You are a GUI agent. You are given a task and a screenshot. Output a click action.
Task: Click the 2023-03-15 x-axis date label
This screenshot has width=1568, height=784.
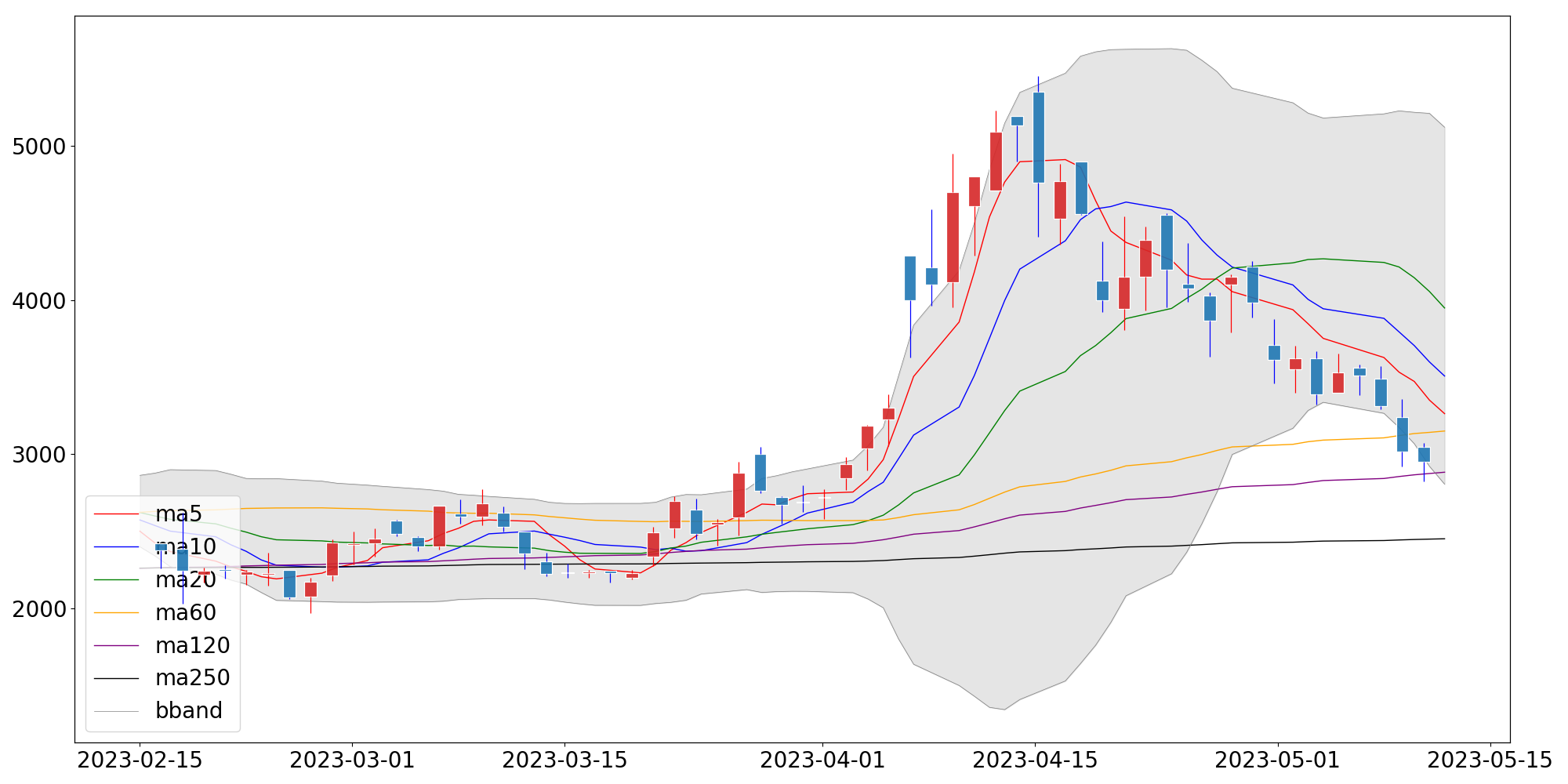(564, 760)
